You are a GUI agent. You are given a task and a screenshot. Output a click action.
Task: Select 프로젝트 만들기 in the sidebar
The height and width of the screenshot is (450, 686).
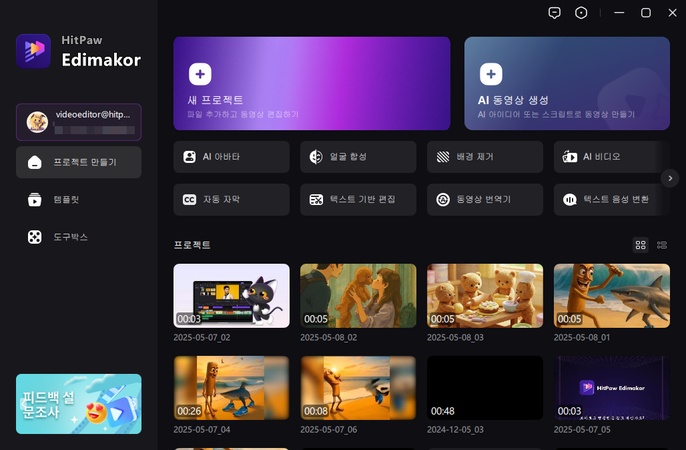click(x=79, y=162)
